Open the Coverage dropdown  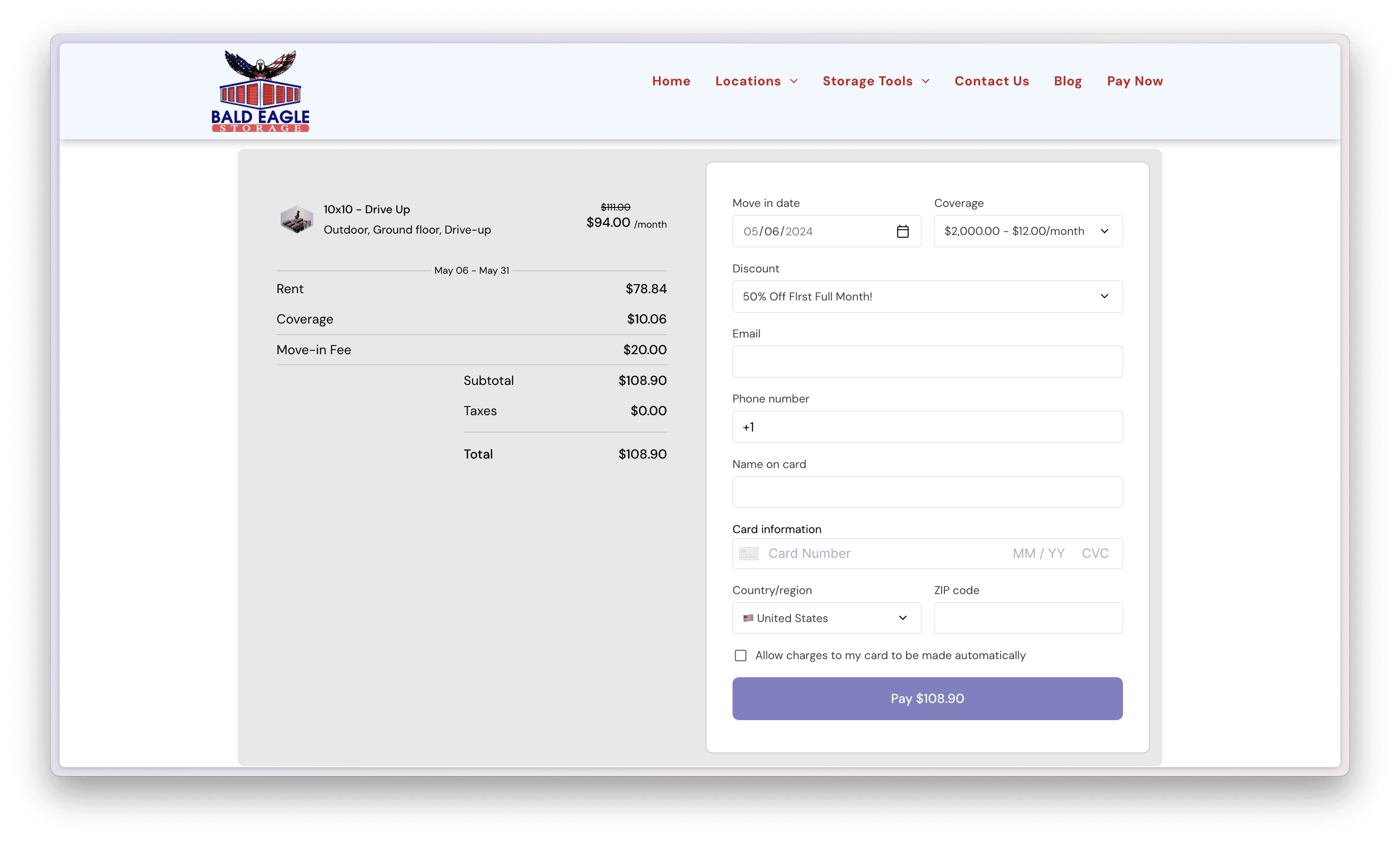1027,231
